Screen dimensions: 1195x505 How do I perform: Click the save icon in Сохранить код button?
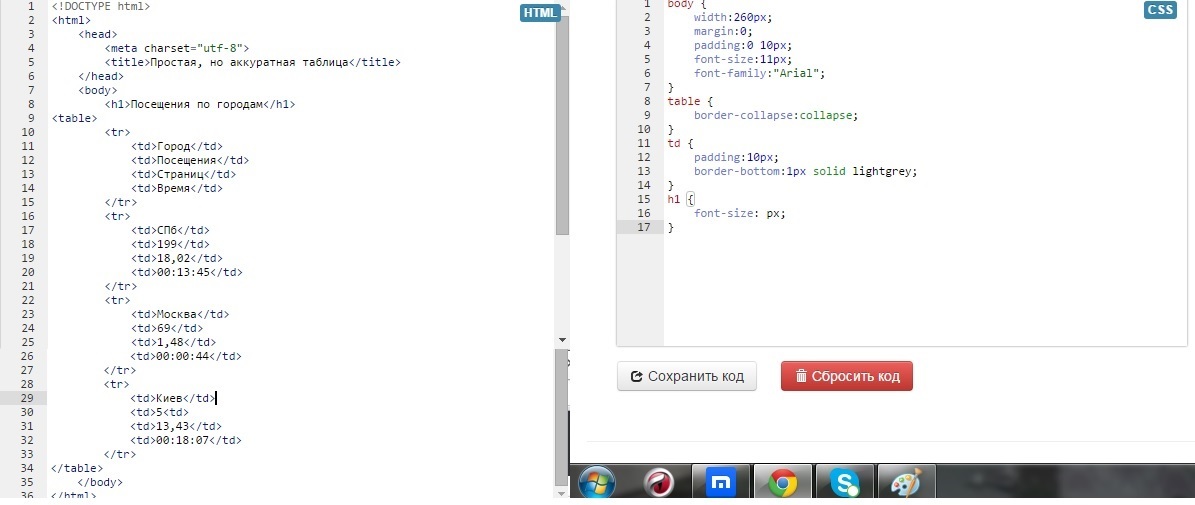(637, 376)
